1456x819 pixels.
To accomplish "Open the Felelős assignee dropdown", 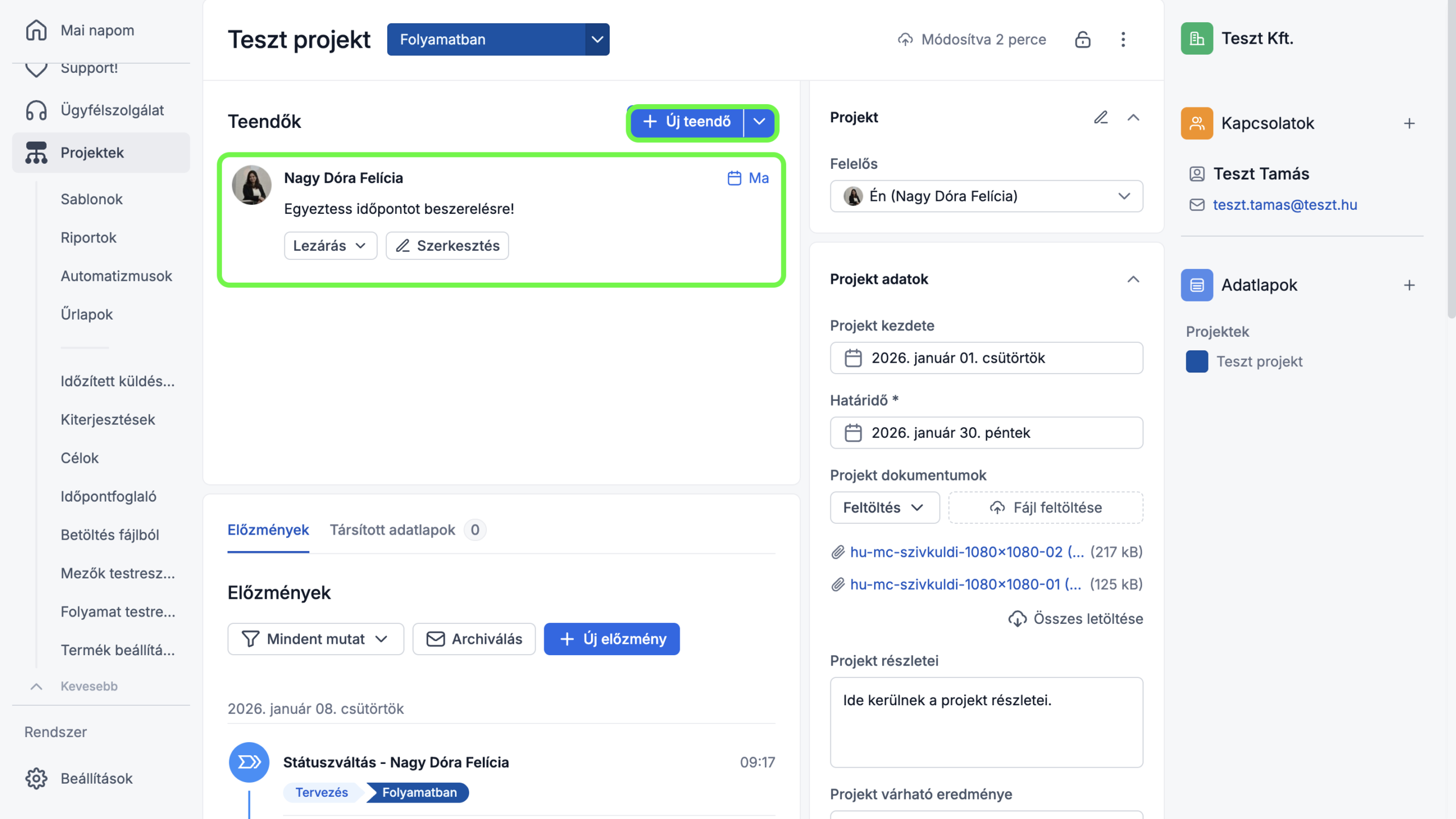I will [986, 196].
